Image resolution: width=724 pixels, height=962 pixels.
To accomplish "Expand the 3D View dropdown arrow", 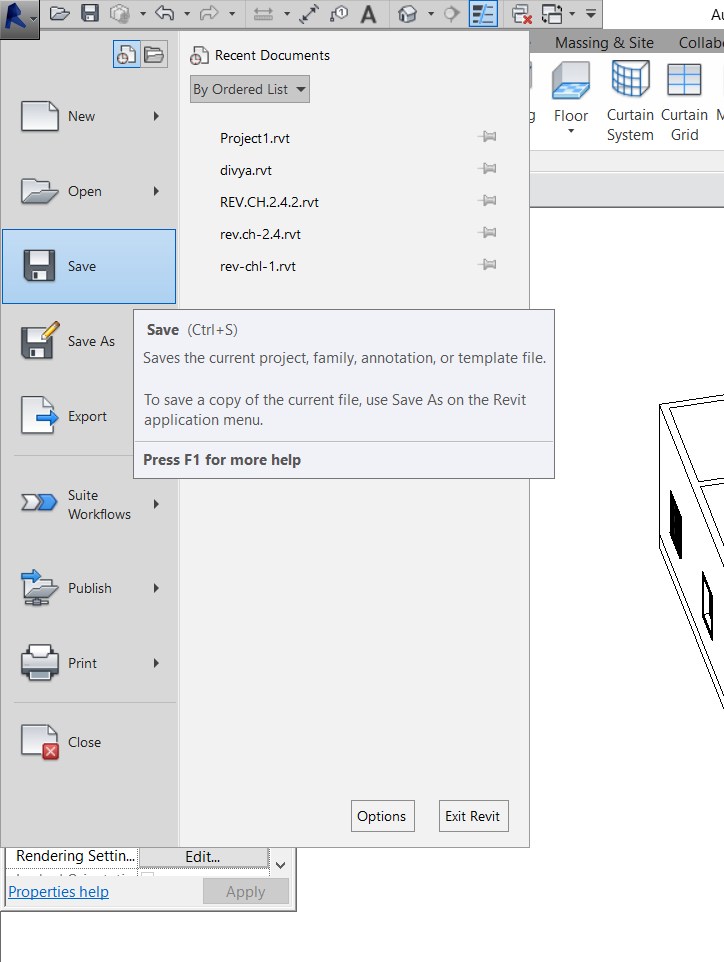I will coord(431,14).
